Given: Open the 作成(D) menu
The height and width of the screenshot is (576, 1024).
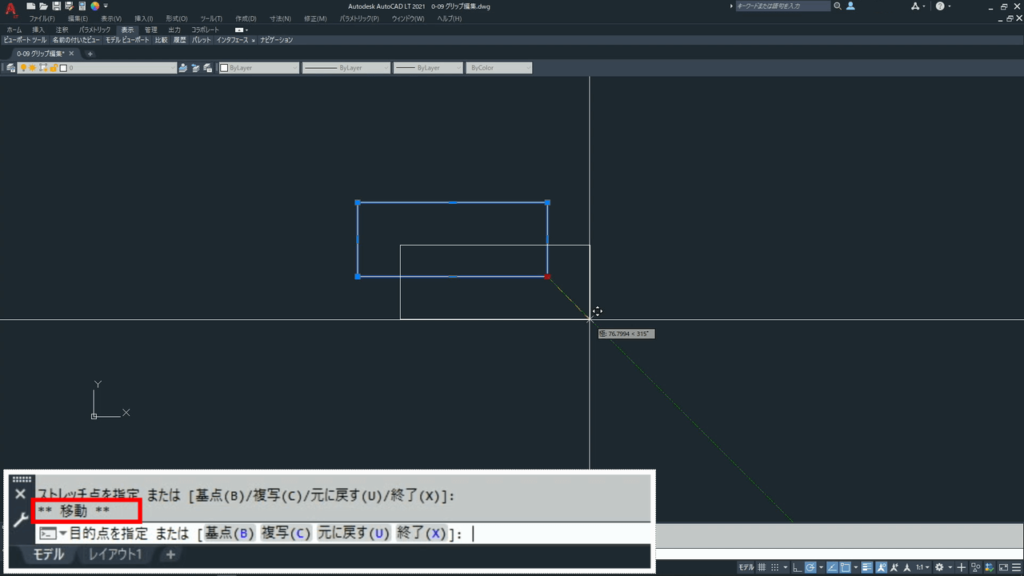Looking at the screenshot, I should point(246,19).
